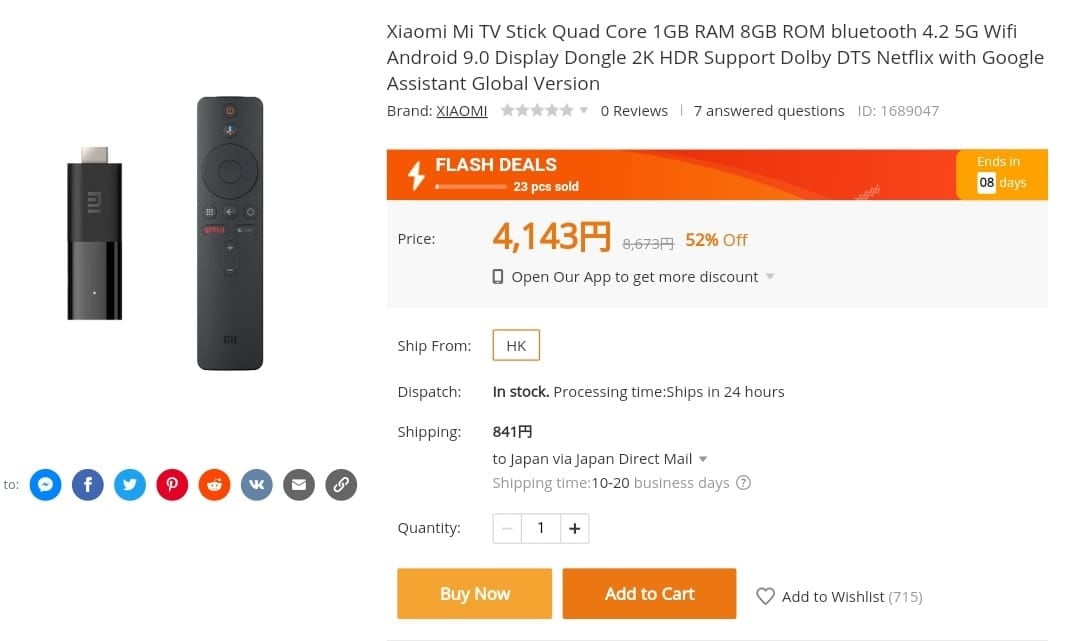Share on Facebook icon
The width and height of the screenshot is (1080, 641).
coord(88,485)
